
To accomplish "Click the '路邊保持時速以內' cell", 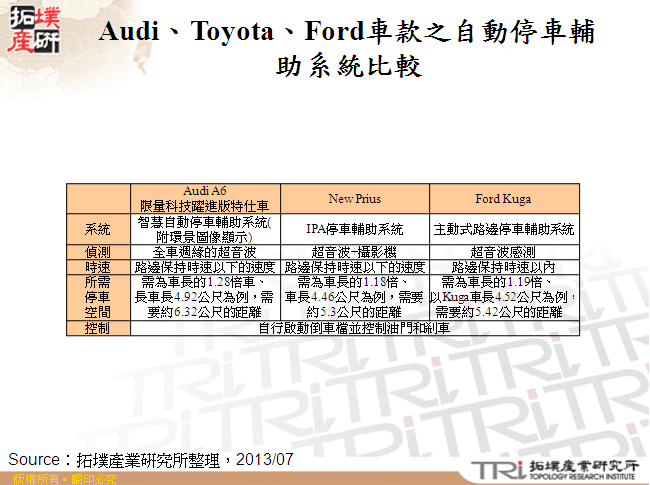I will point(504,267).
